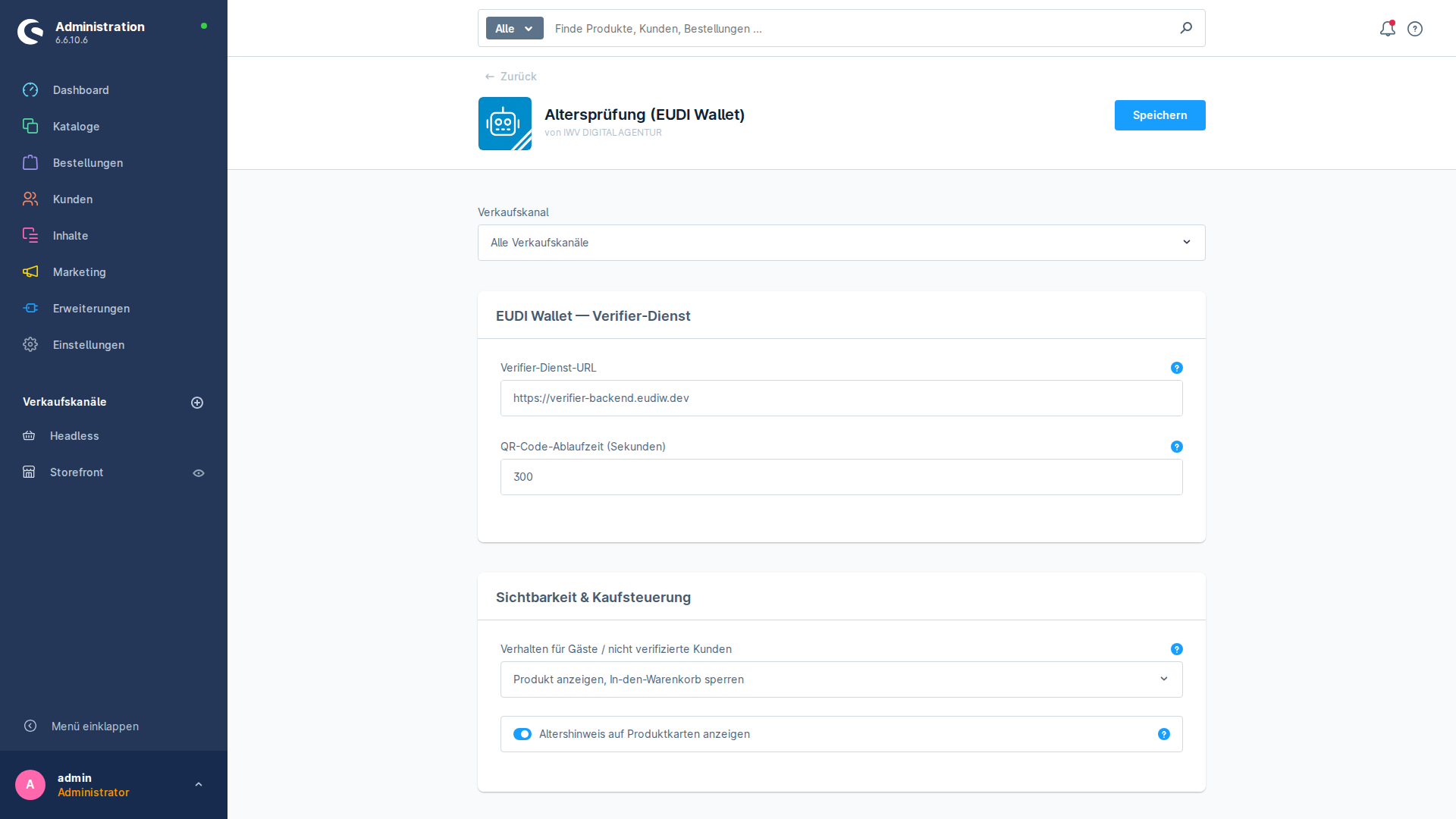Open the Verkaufskanal dropdown
The height and width of the screenshot is (819, 1456).
tap(842, 243)
